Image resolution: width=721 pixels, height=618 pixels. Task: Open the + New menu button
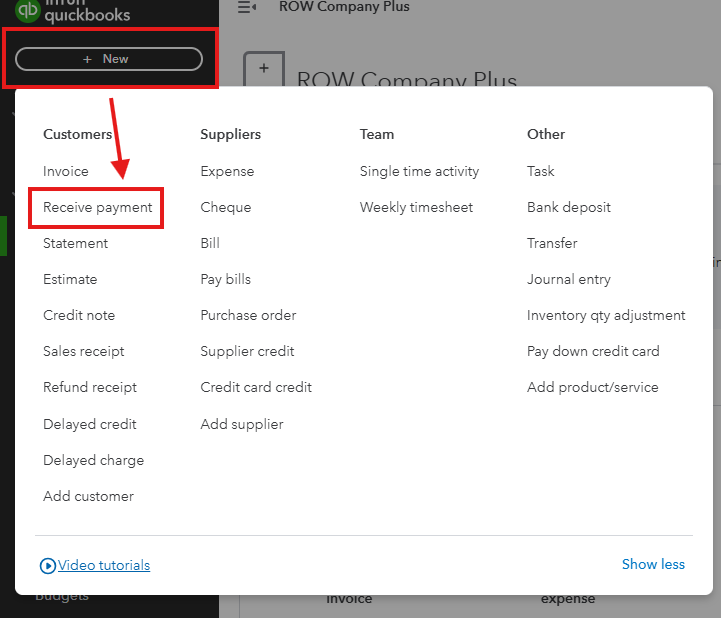coord(109,59)
